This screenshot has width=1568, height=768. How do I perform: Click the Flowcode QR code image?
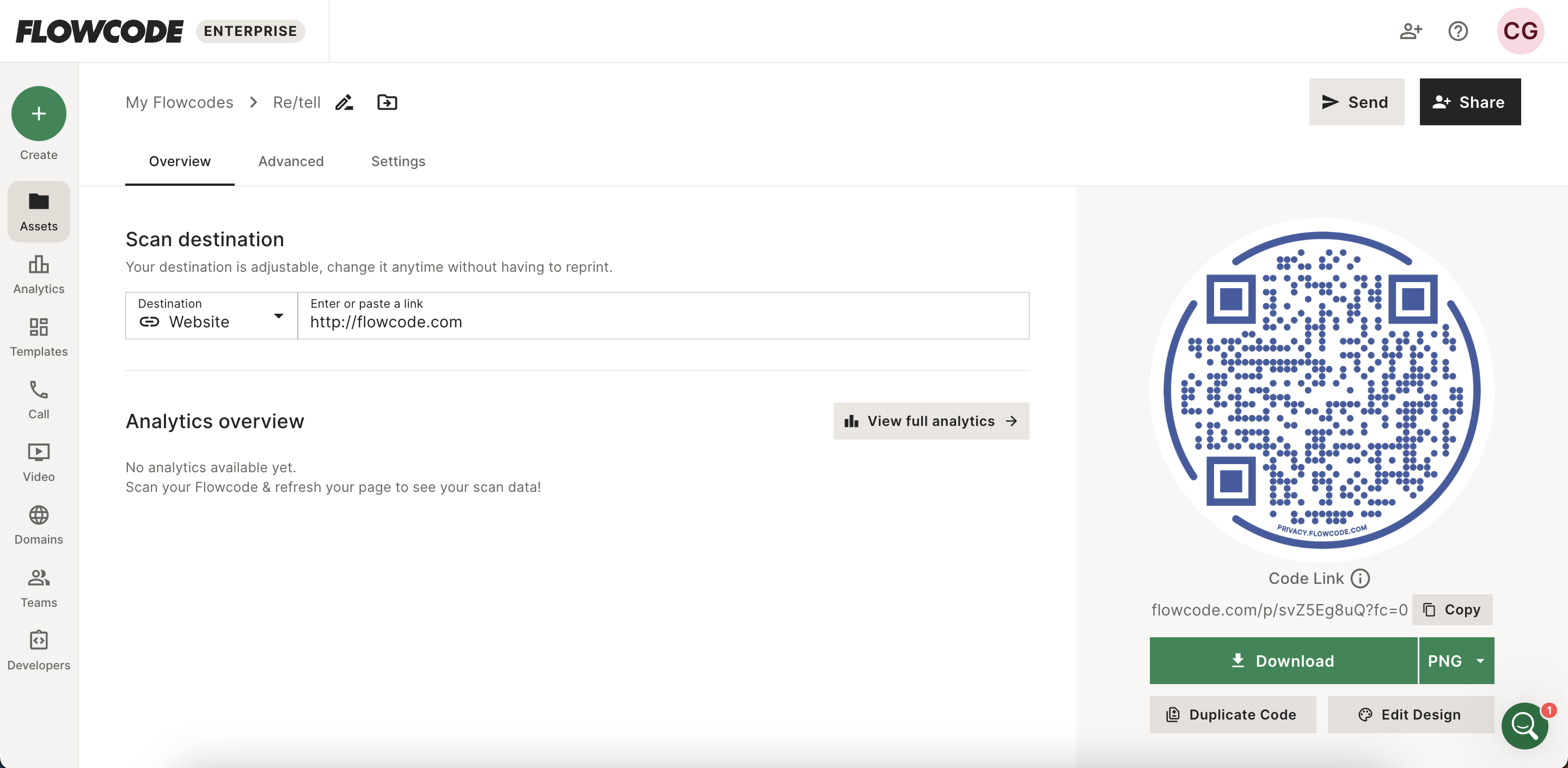click(x=1321, y=390)
